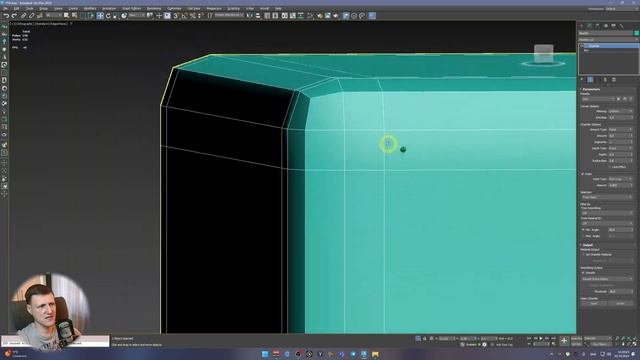Screen dimensions: 640x360
Task: Open the Group menu
Action: click(43, 8)
